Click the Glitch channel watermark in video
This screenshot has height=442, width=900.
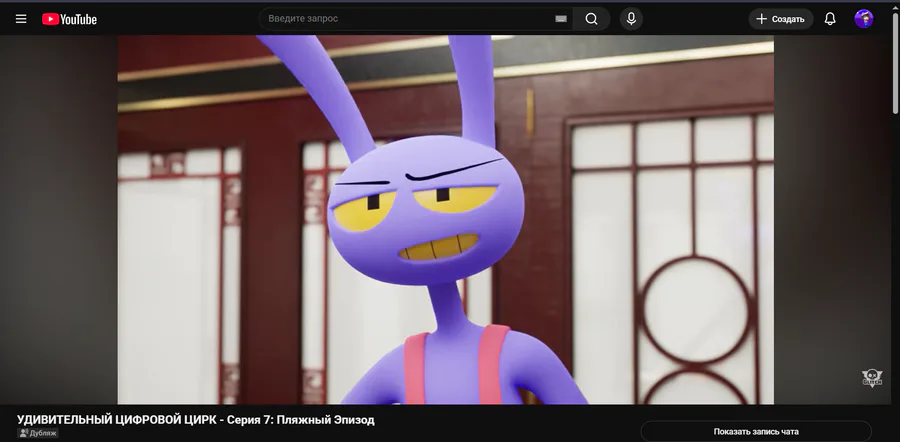coord(872,377)
